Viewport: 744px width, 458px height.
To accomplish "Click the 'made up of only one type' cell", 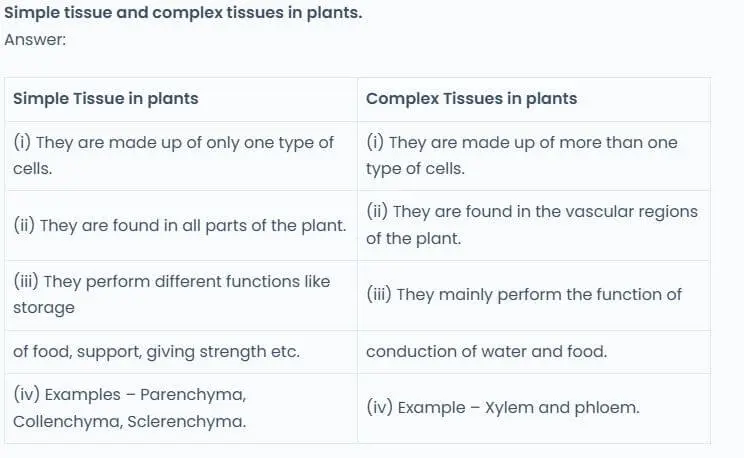I will (173, 155).
